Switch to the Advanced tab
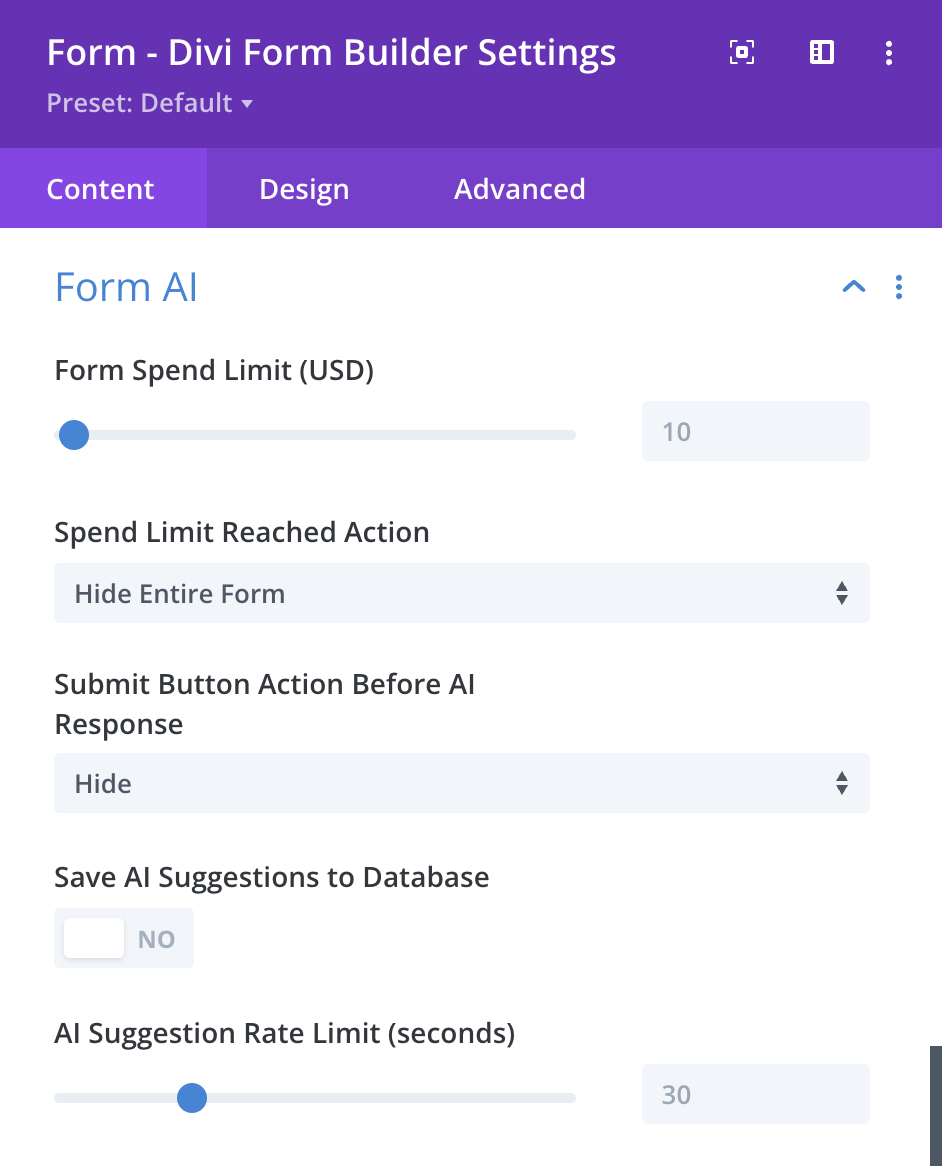 (519, 188)
